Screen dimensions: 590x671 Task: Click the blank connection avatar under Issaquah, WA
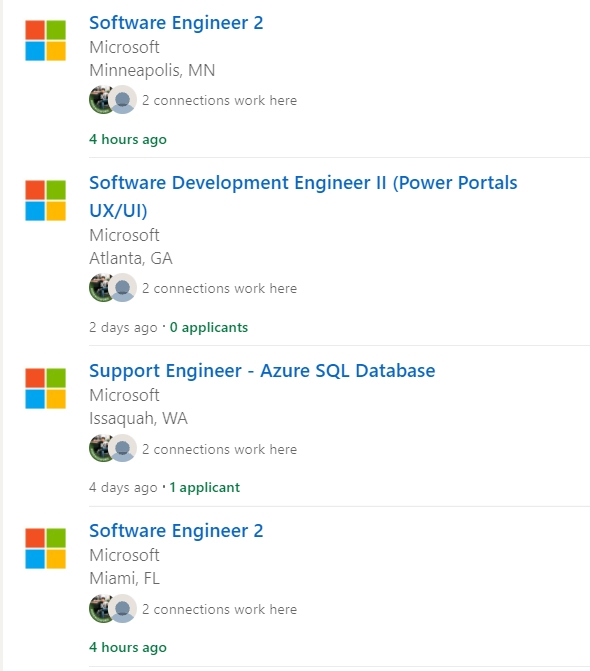click(x=123, y=448)
